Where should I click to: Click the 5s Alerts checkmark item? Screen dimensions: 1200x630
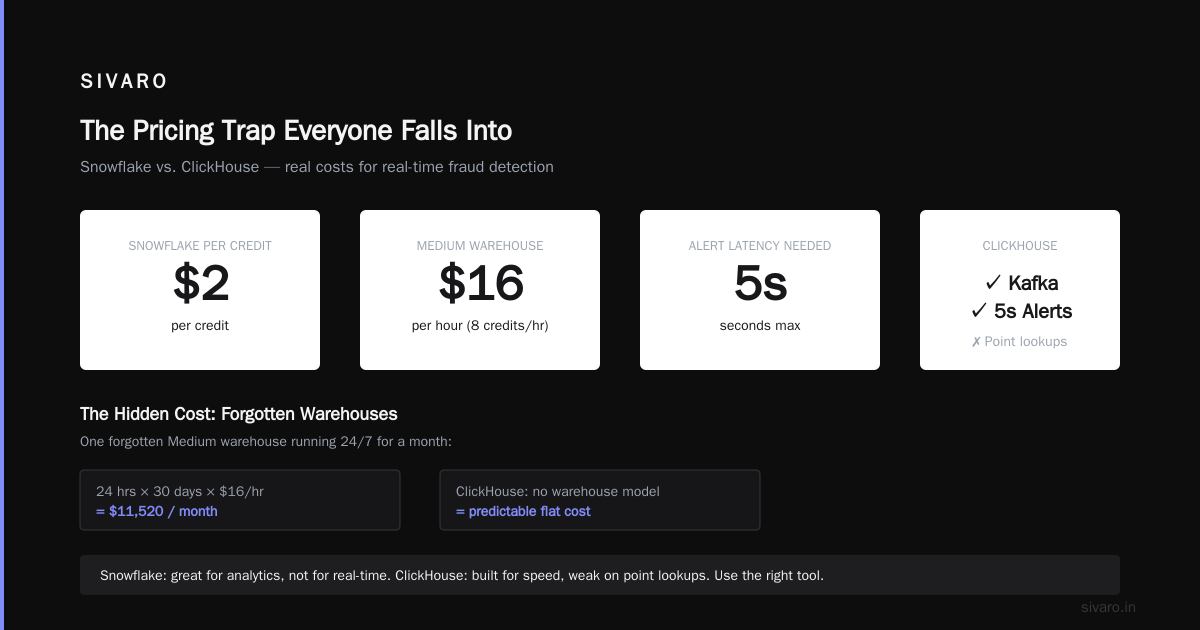point(1020,311)
